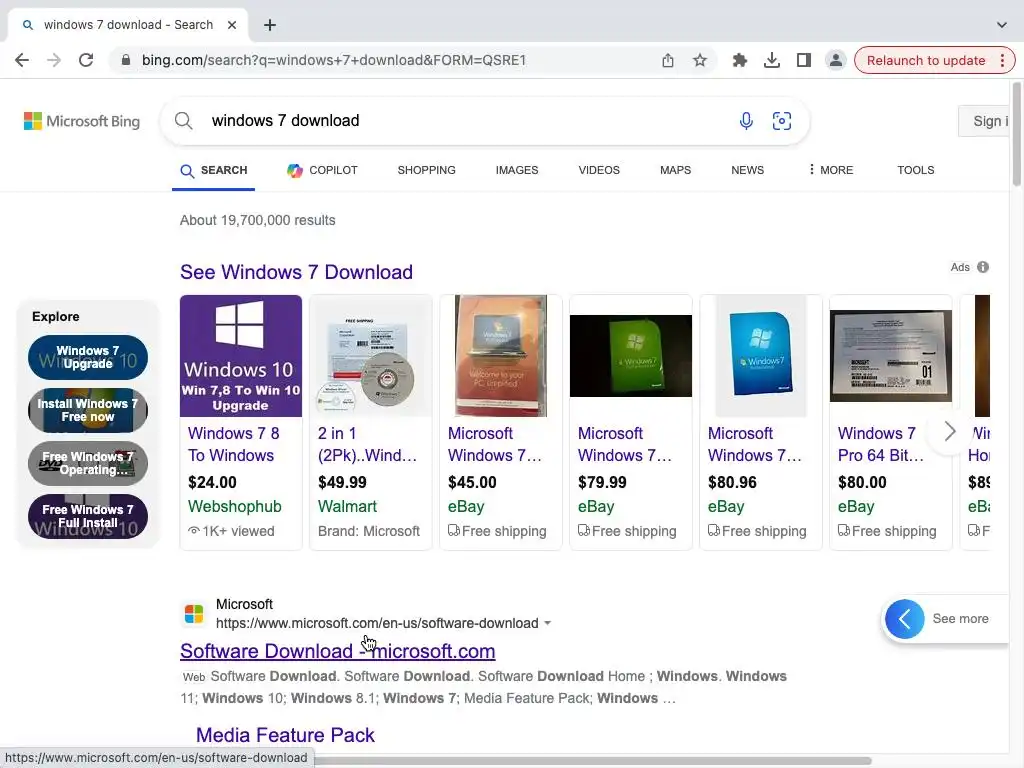Switch to the COPILOT tab
The height and width of the screenshot is (768, 1024).
pos(322,170)
